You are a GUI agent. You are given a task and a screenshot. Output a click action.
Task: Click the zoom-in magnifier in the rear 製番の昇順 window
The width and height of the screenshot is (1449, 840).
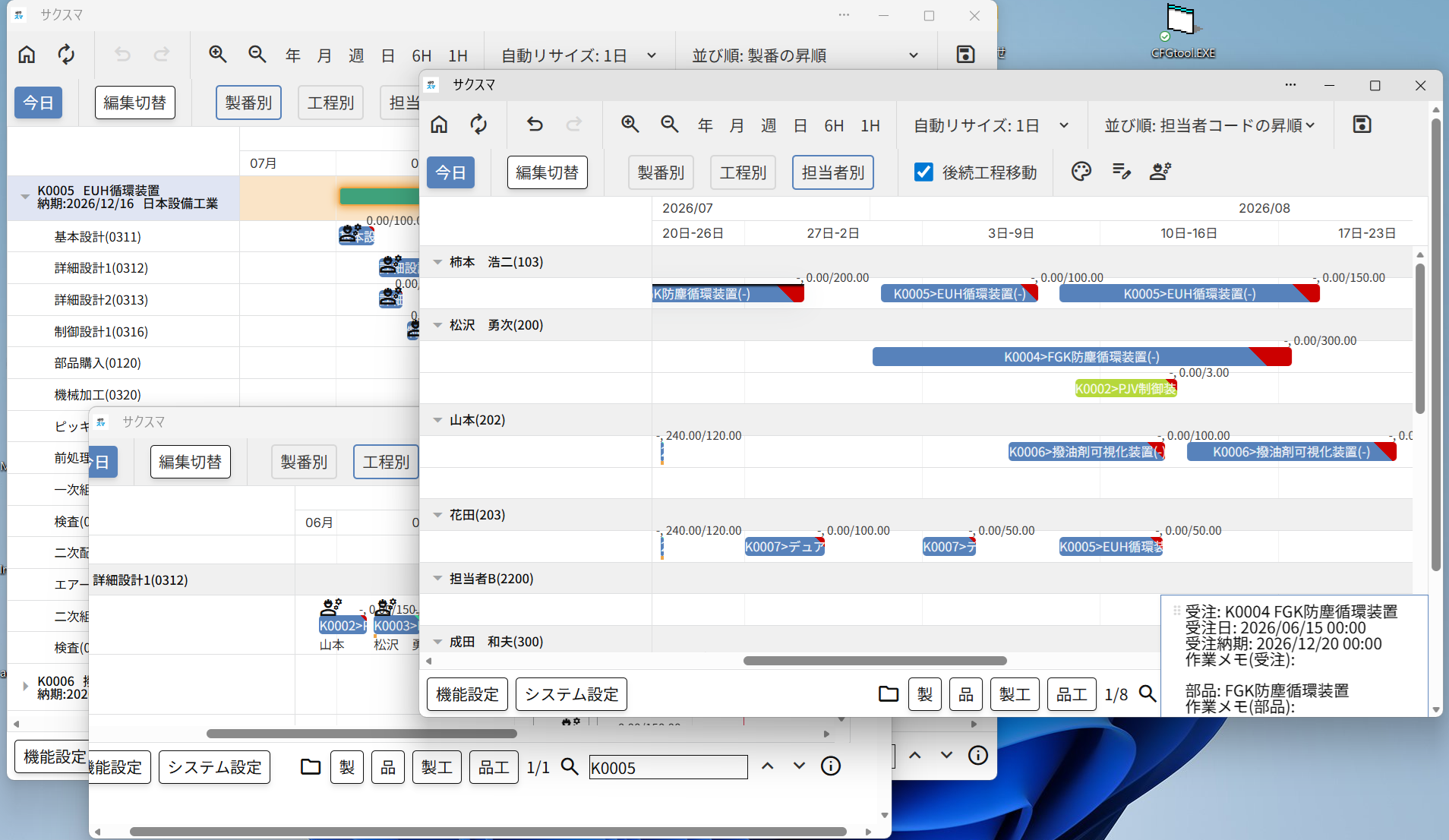218,55
